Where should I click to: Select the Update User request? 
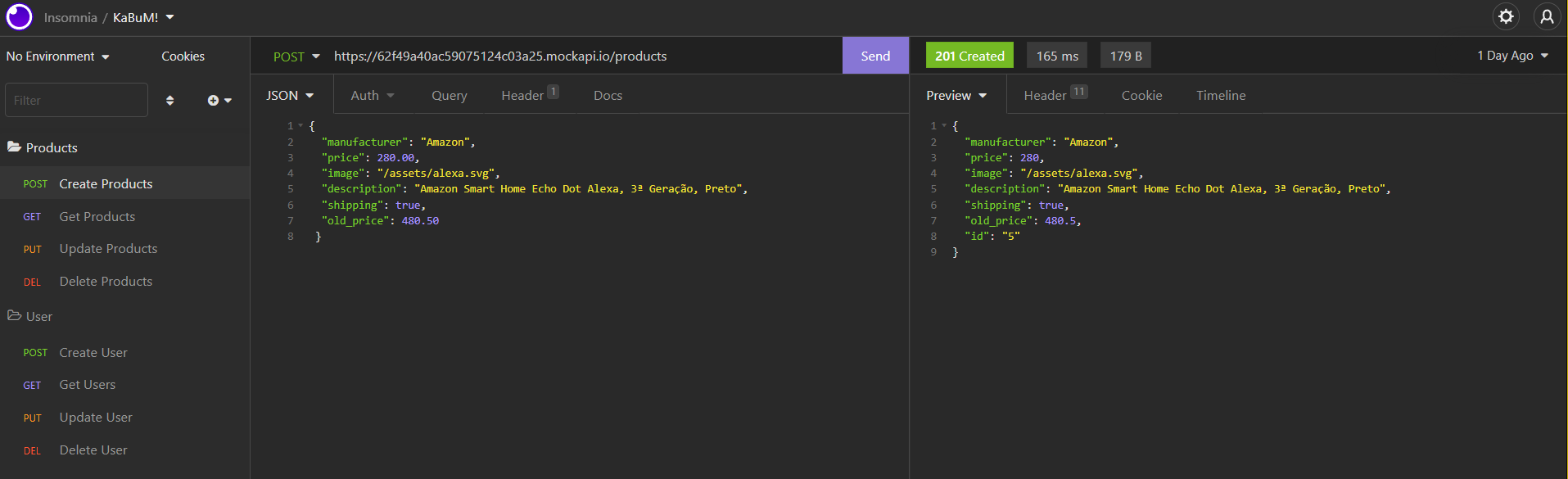(x=124, y=418)
